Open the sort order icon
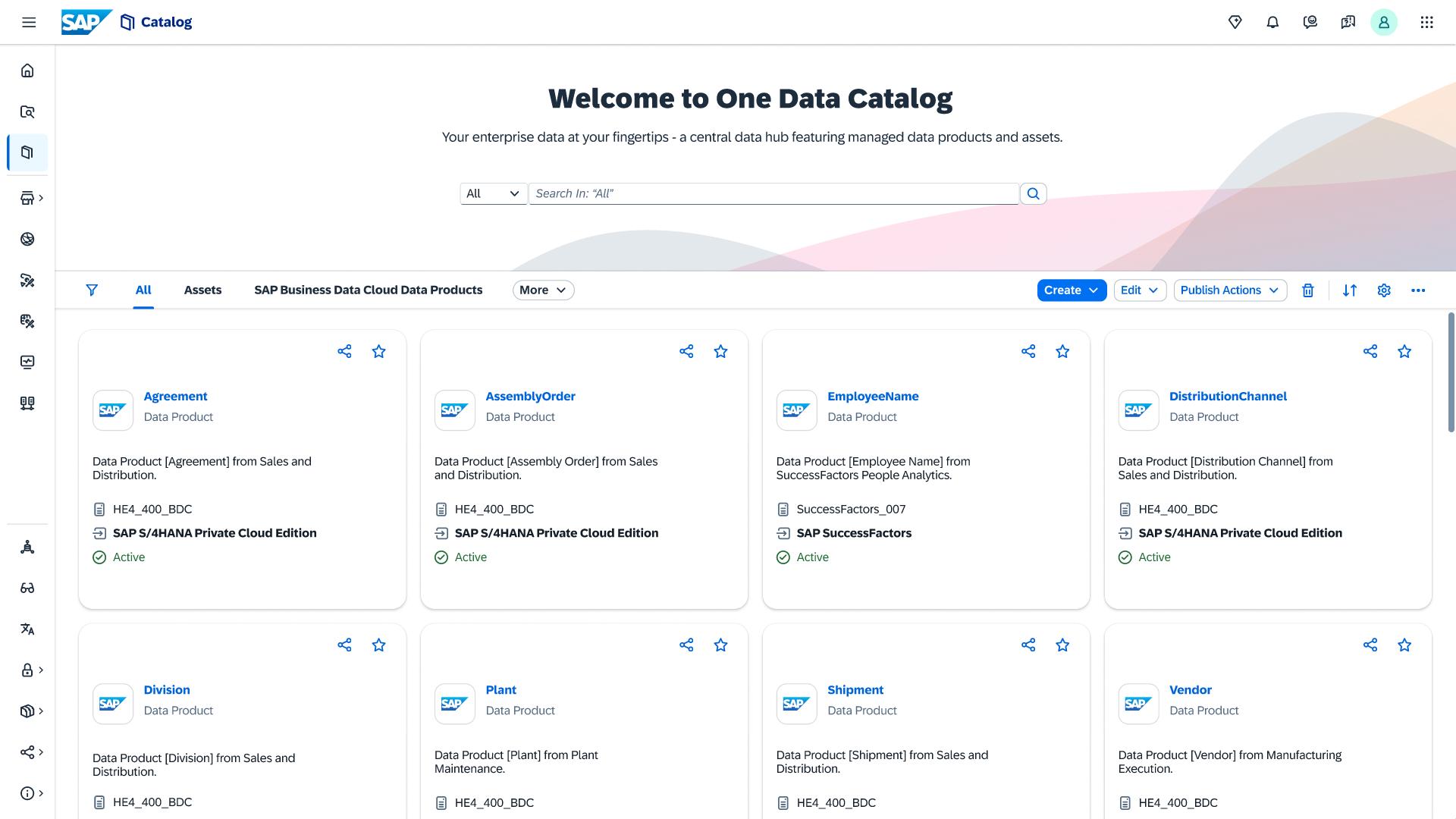 point(1349,290)
